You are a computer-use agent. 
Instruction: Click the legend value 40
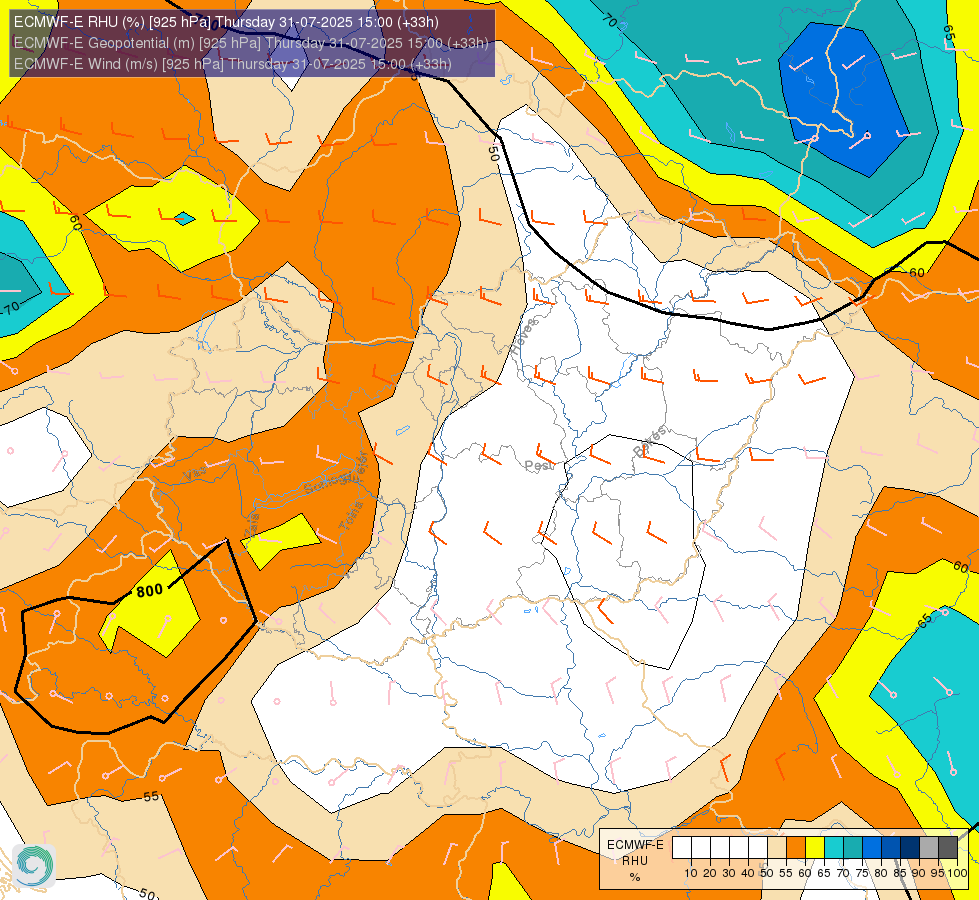748,873
